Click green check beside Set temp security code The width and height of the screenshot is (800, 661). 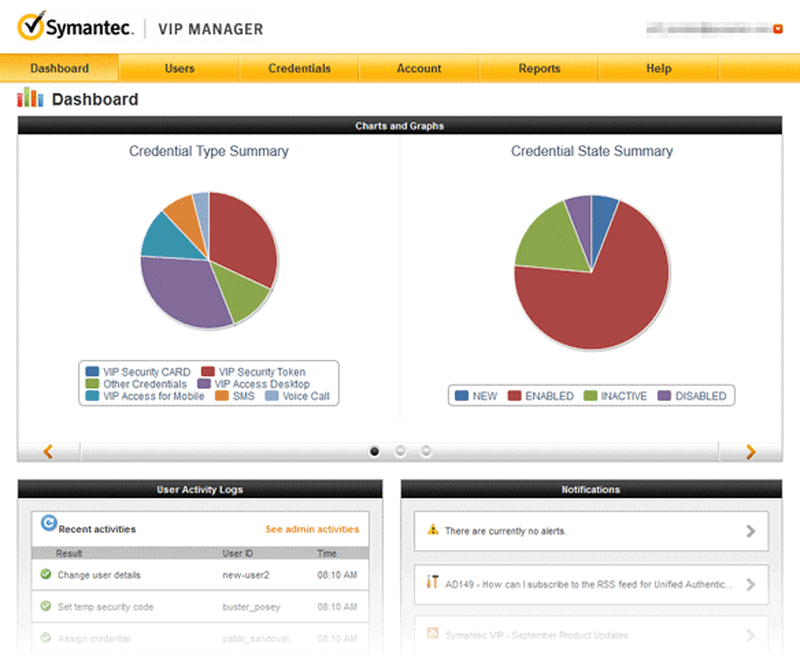(45, 607)
